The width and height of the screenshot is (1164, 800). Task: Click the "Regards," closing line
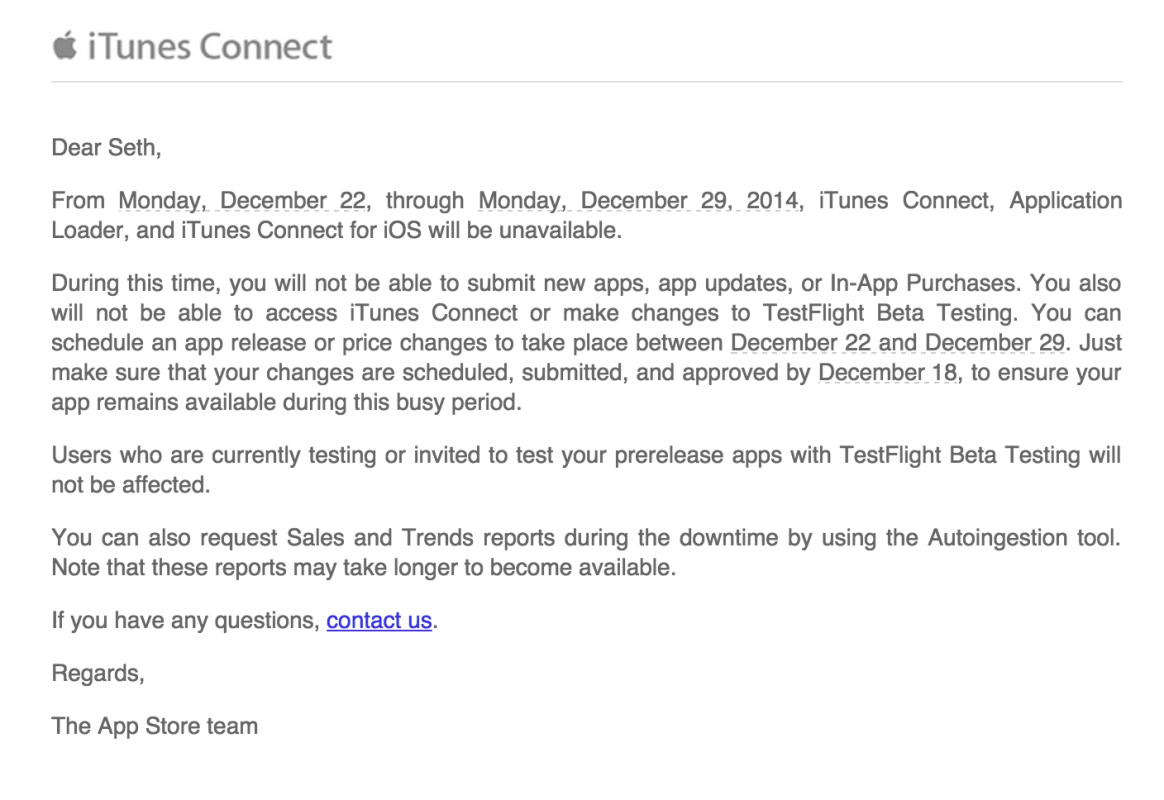pyautogui.click(x=98, y=673)
